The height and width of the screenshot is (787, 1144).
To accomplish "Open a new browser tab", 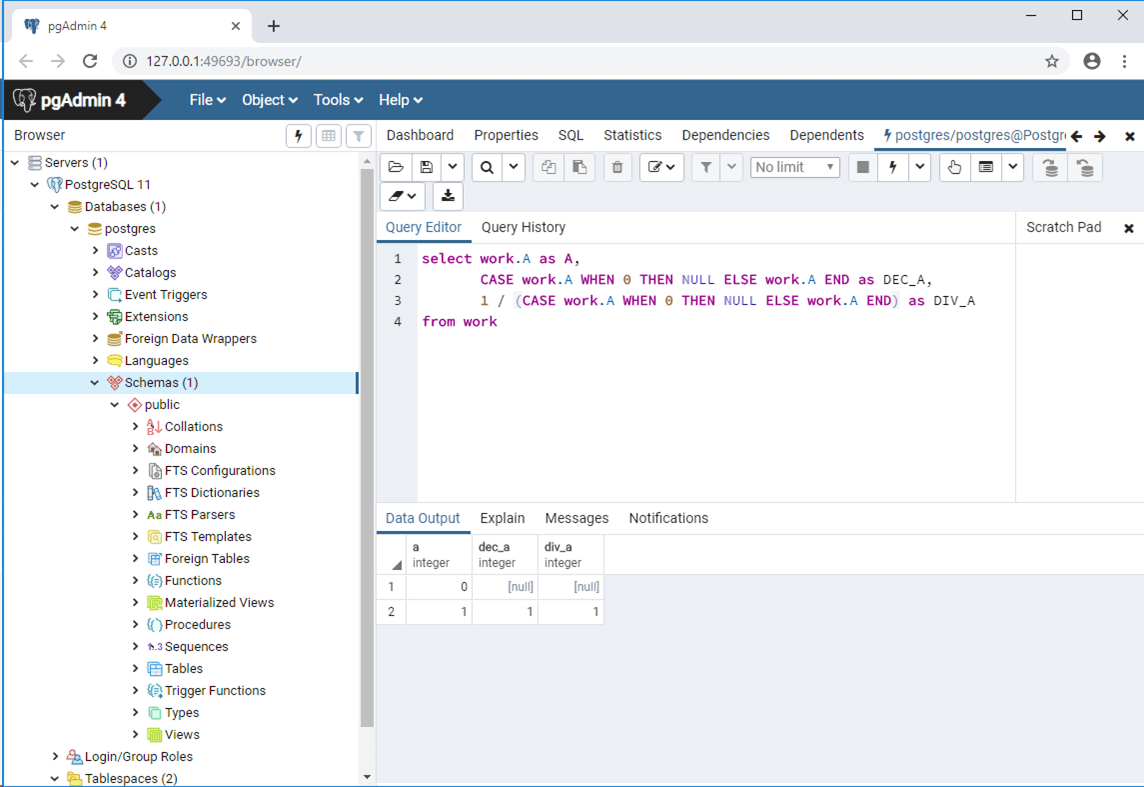I will coord(274,26).
